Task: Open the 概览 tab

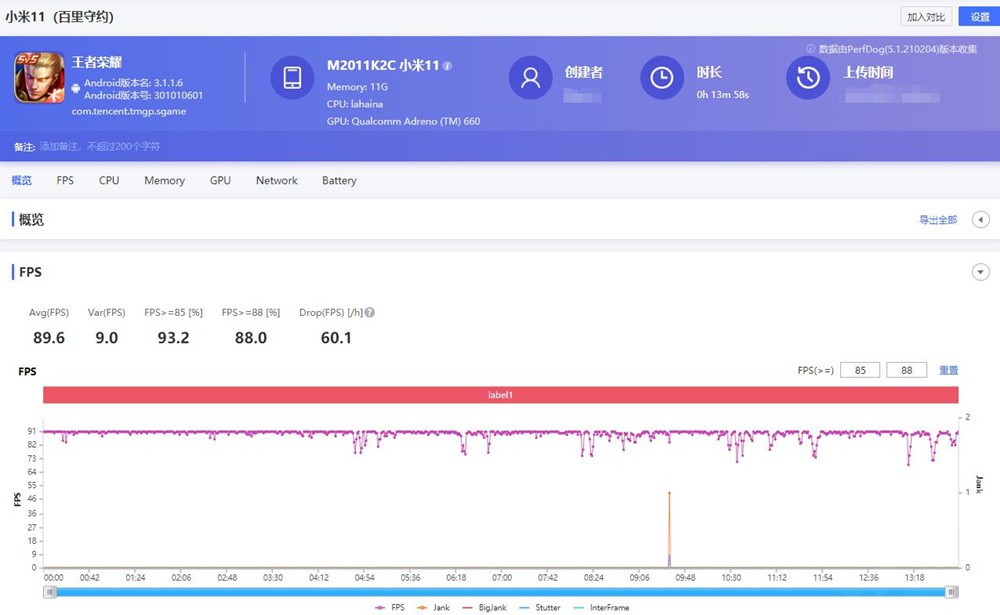Action: 21,181
